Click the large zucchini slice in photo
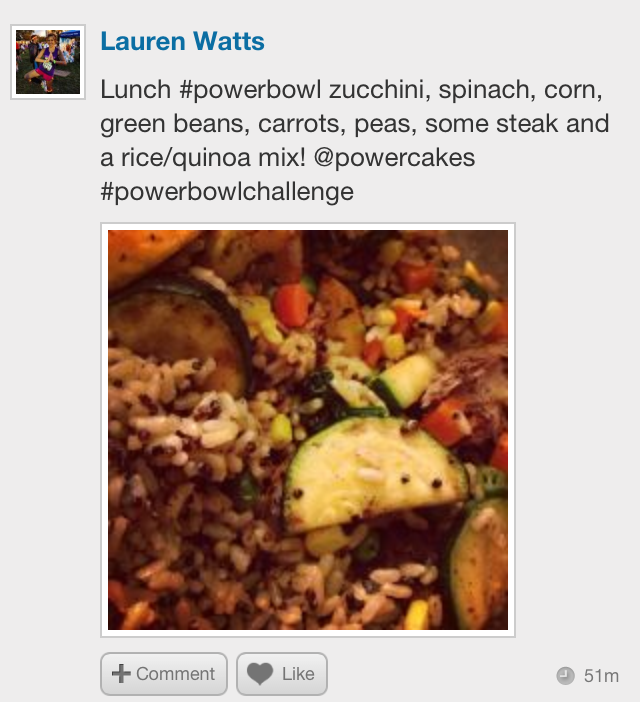Screen dimensions: 640x702 coord(374,475)
